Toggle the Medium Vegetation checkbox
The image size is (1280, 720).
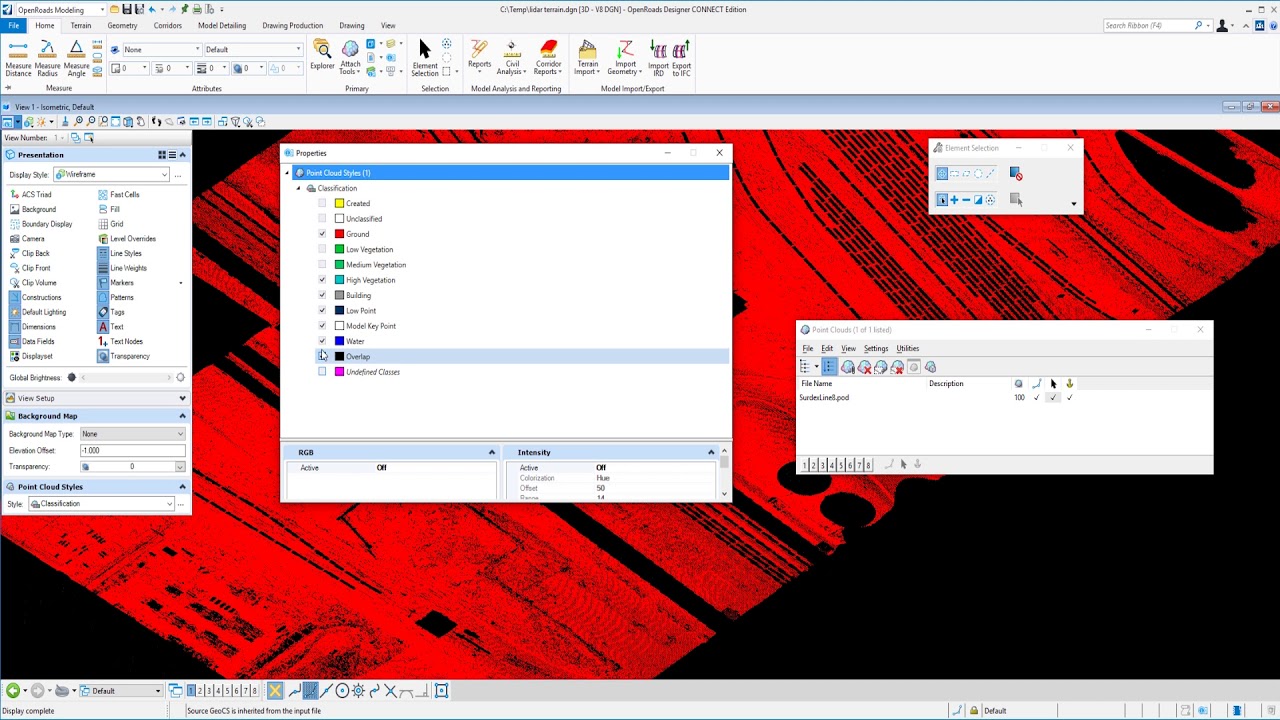pyautogui.click(x=322, y=265)
